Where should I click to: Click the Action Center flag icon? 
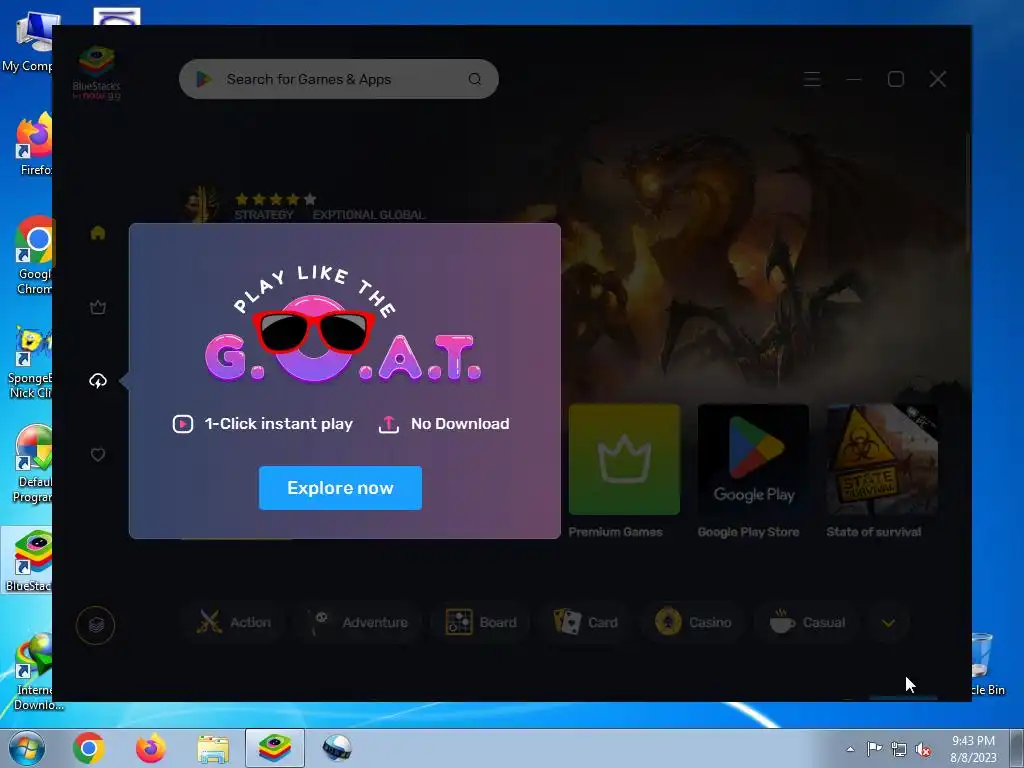pyautogui.click(x=874, y=748)
